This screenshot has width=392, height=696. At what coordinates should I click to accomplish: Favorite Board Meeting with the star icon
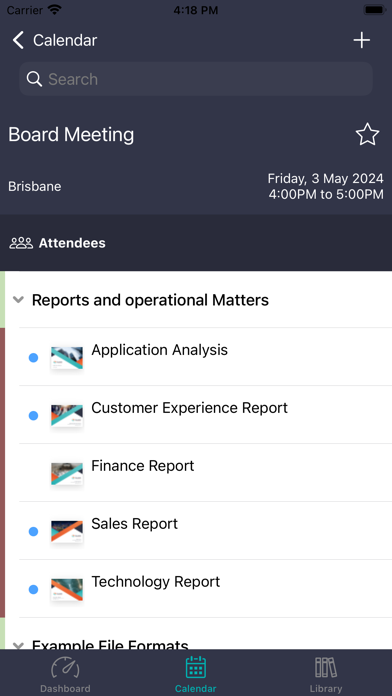tap(367, 134)
